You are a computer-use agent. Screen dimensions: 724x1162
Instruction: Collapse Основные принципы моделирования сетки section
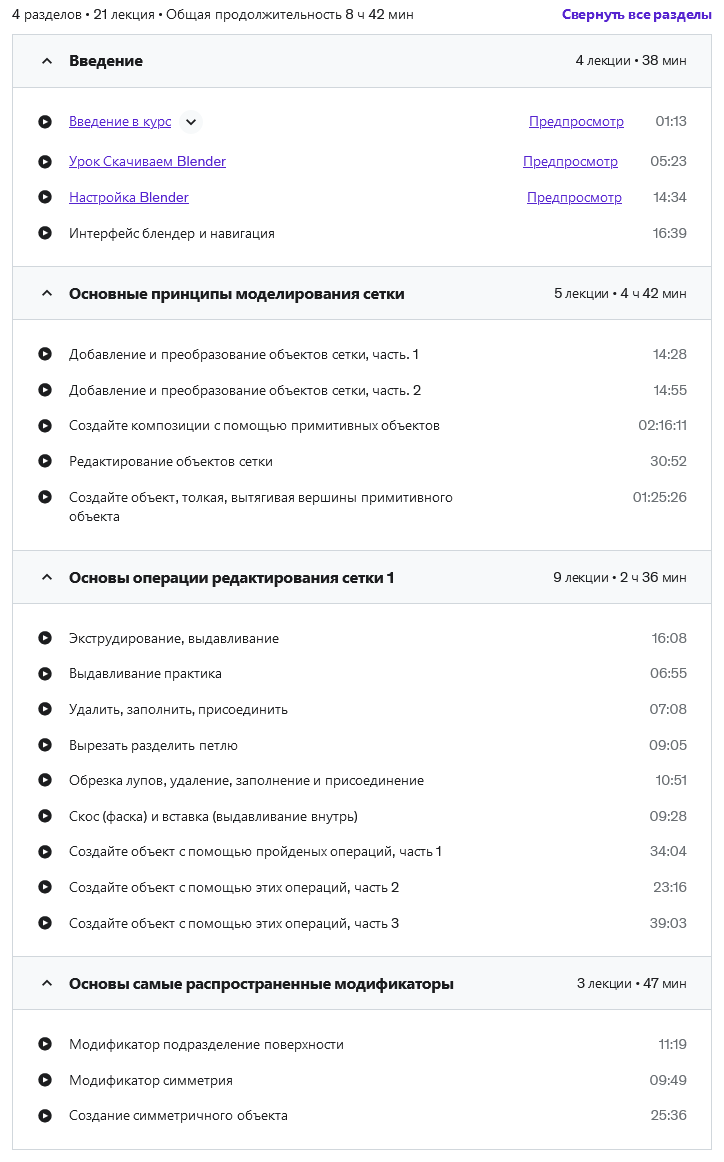point(46,294)
